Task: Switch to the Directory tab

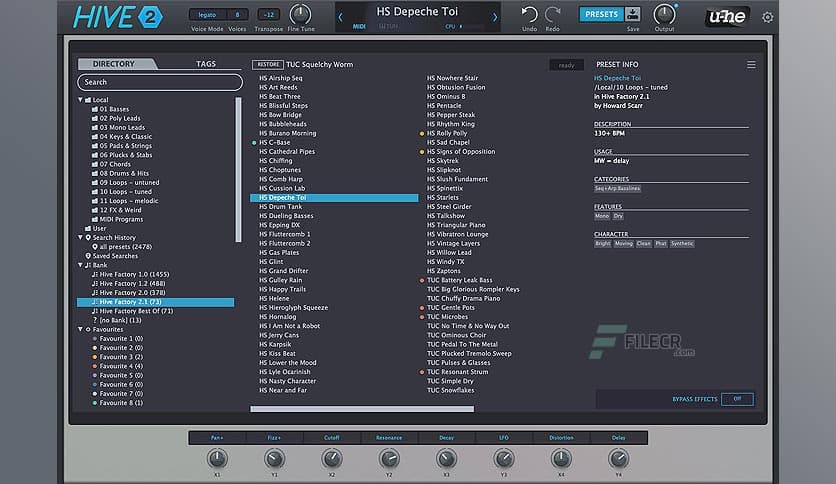Action: [x=113, y=64]
